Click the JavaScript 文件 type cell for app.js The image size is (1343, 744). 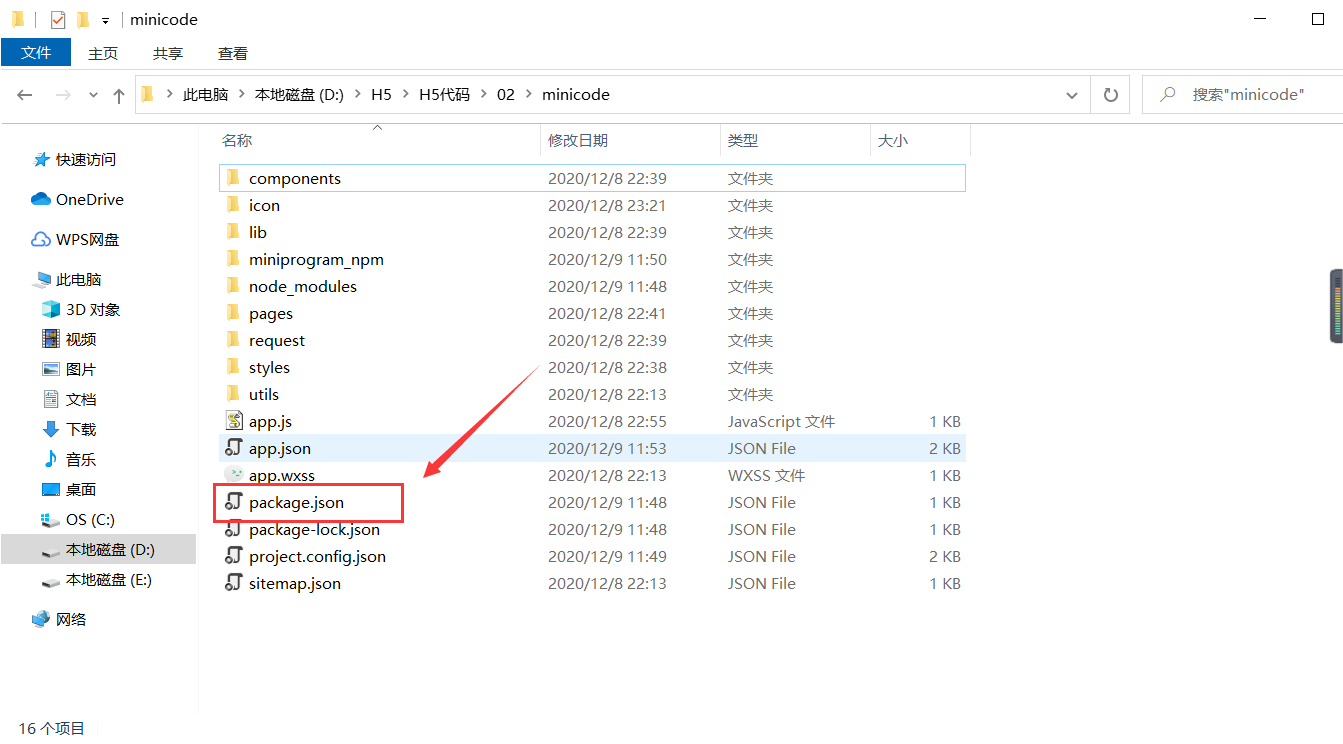(x=781, y=421)
